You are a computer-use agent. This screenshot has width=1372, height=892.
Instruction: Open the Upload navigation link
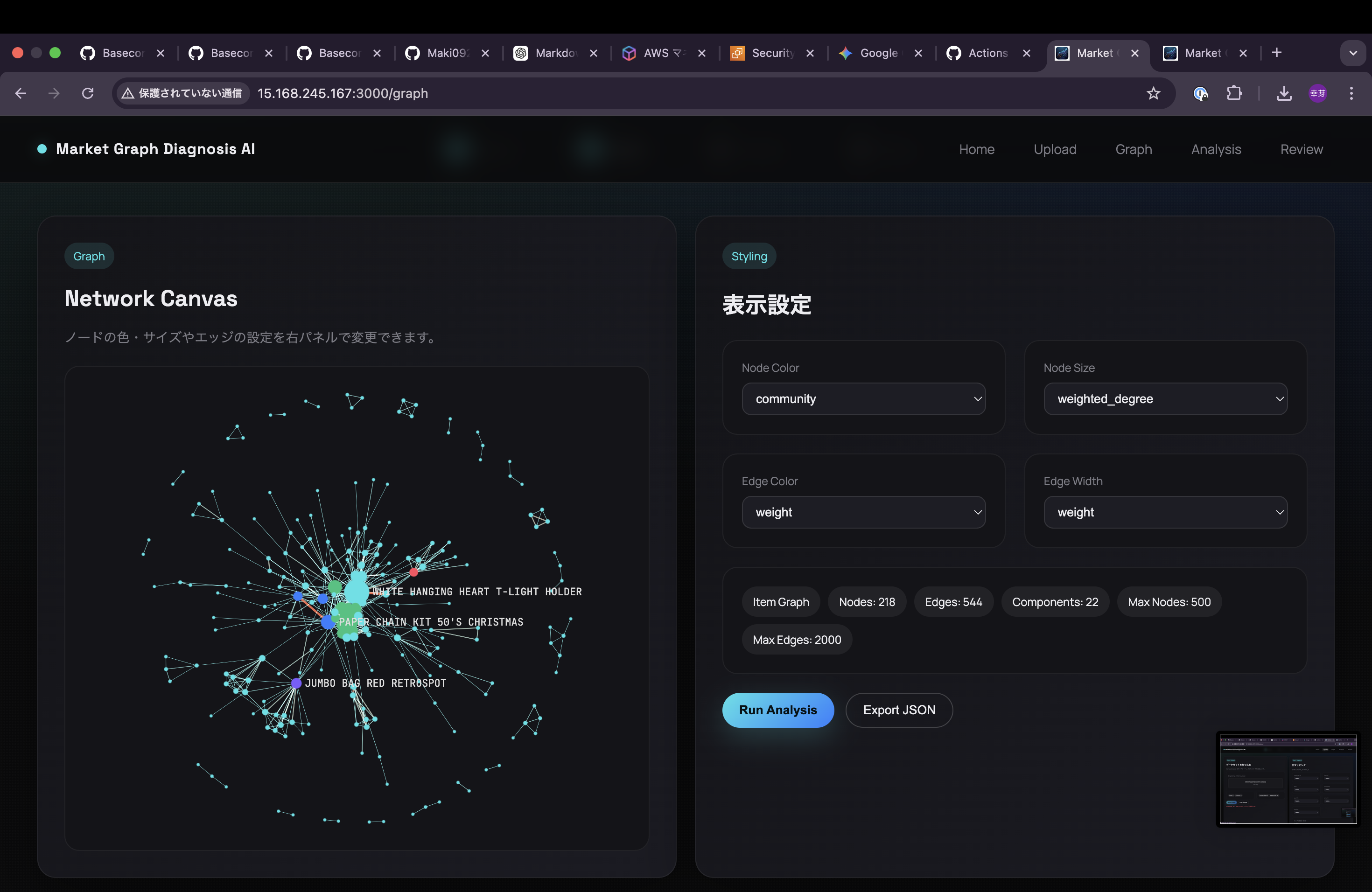pyautogui.click(x=1054, y=149)
